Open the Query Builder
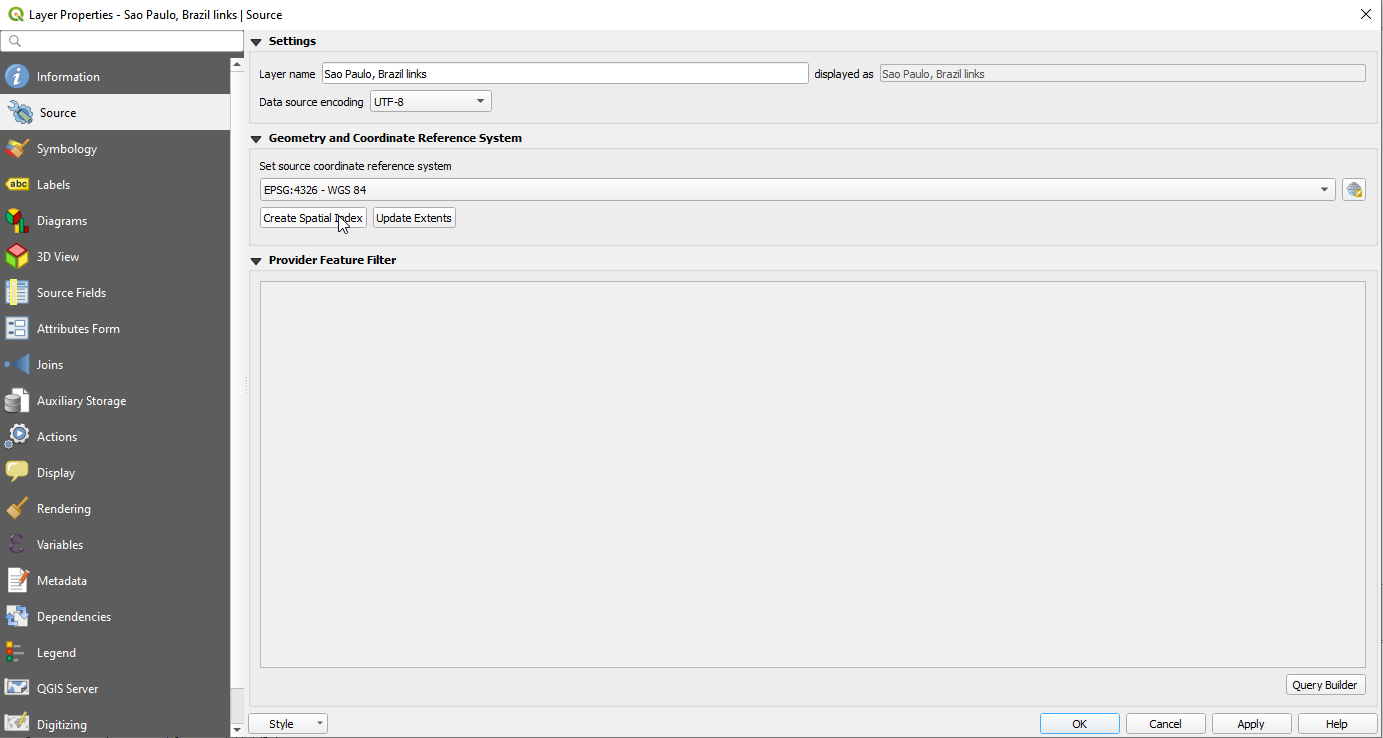The width and height of the screenshot is (1383, 738). coord(1325,685)
